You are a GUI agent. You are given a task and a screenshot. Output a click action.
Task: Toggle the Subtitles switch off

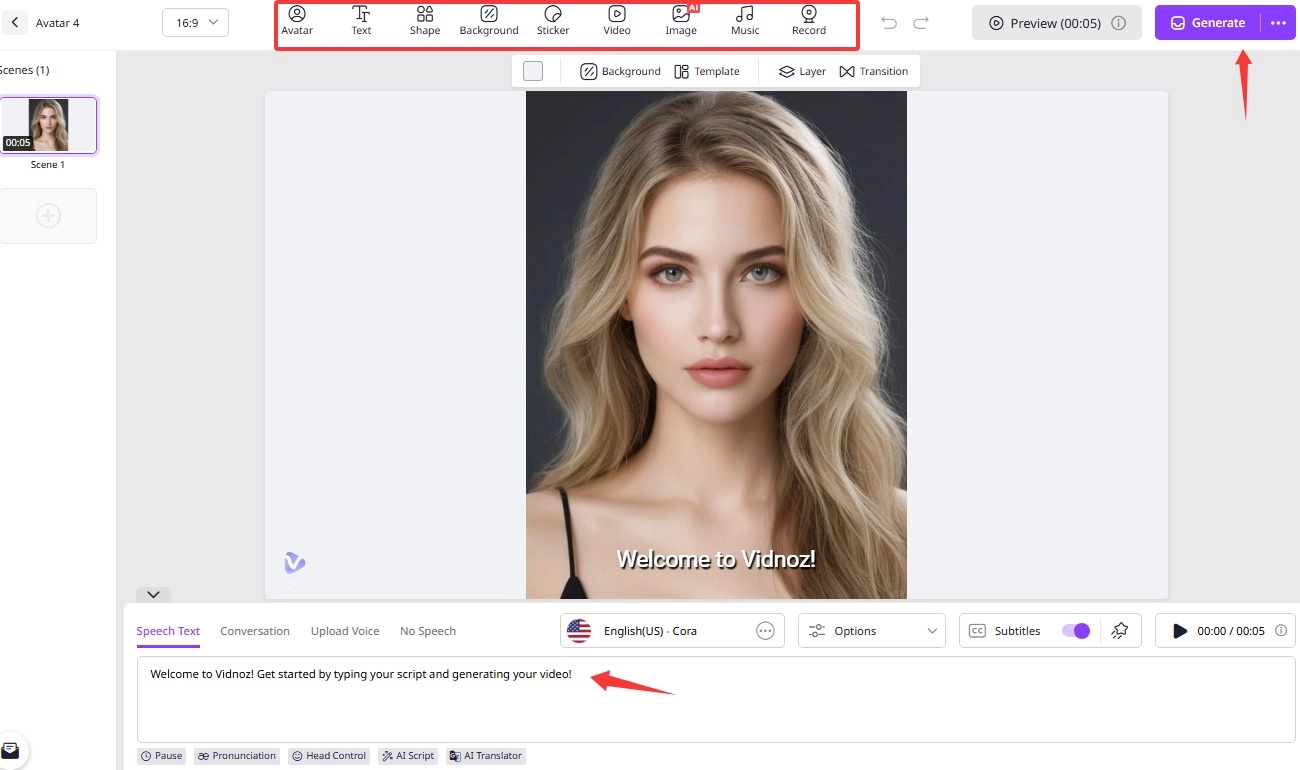tap(1076, 631)
